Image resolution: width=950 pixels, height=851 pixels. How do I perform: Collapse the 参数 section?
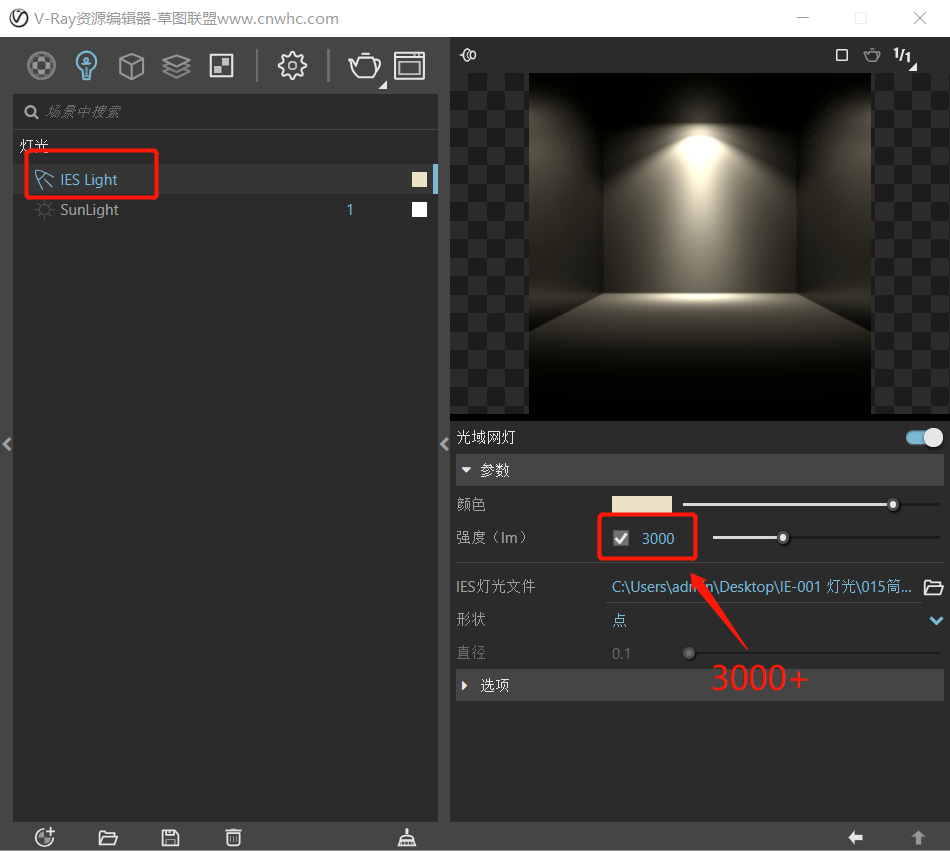(700, 470)
